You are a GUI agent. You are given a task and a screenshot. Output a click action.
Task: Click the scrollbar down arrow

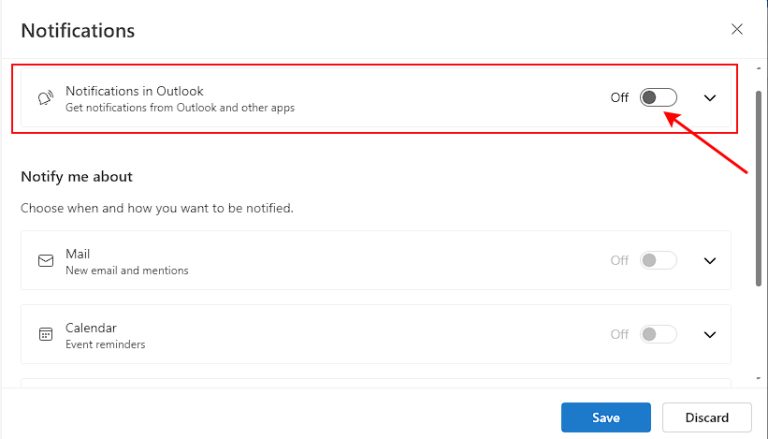pos(759,378)
